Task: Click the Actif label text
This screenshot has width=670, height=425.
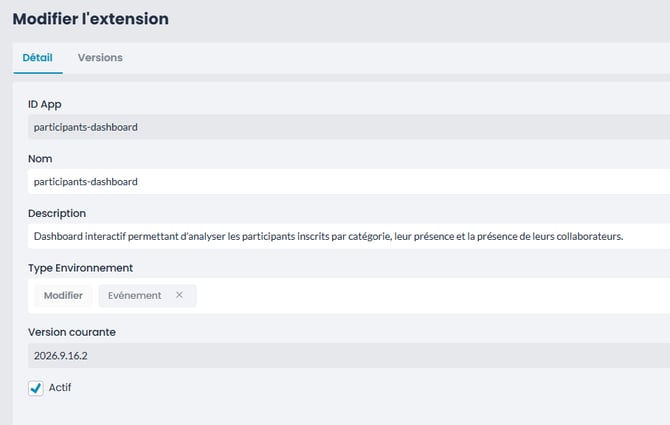Action: tap(60, 387)
